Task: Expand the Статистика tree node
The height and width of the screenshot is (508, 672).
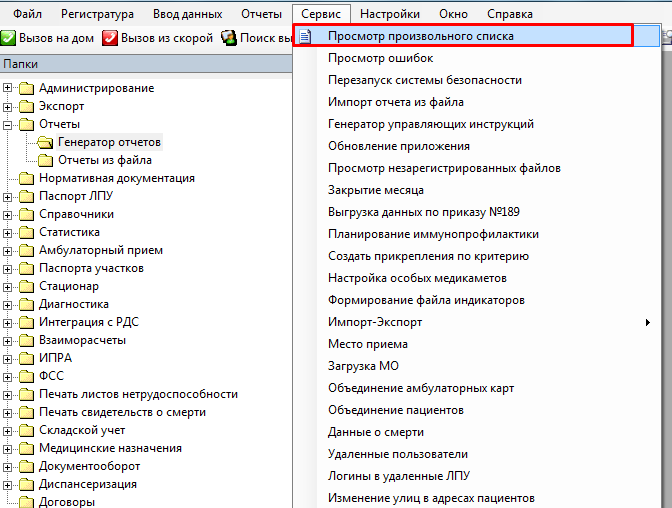Action: click(x=7, y=233)
